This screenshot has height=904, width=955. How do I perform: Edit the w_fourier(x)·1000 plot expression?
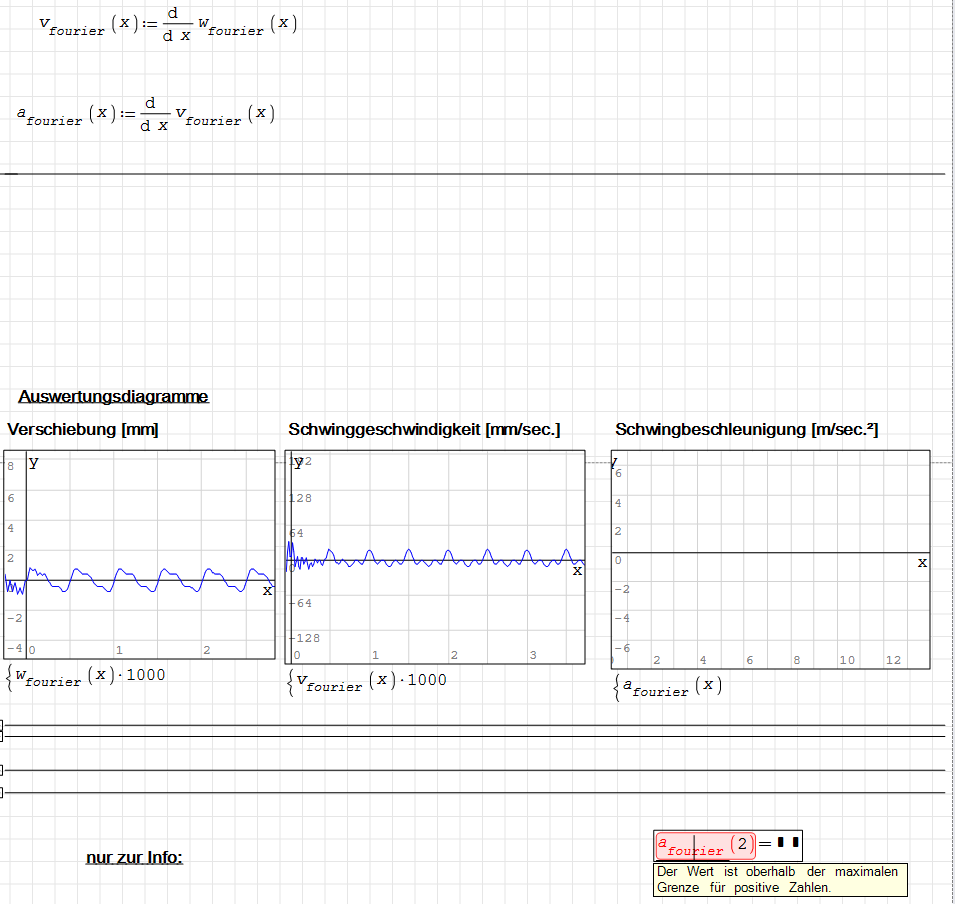(90, 677)
